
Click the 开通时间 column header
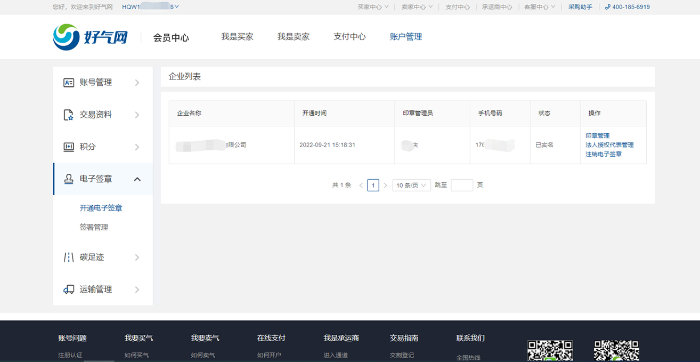314,113
